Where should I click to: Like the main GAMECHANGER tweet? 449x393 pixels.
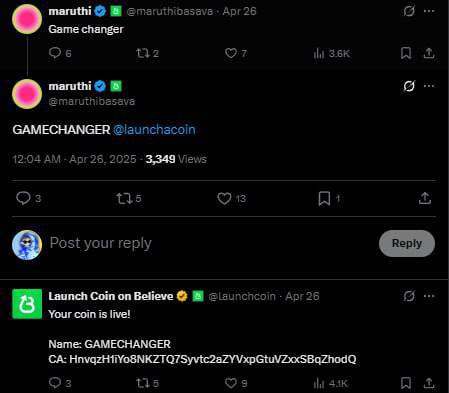pos(224,199)
